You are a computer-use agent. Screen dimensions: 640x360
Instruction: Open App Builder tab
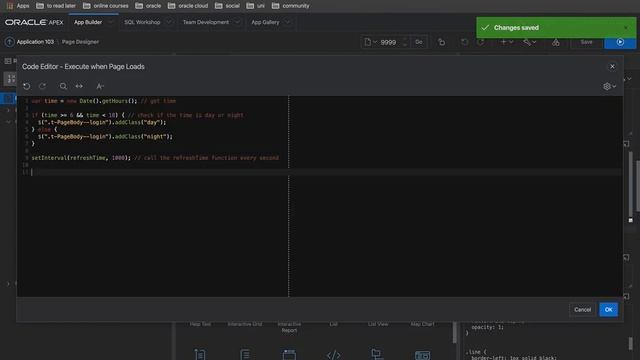88,22
